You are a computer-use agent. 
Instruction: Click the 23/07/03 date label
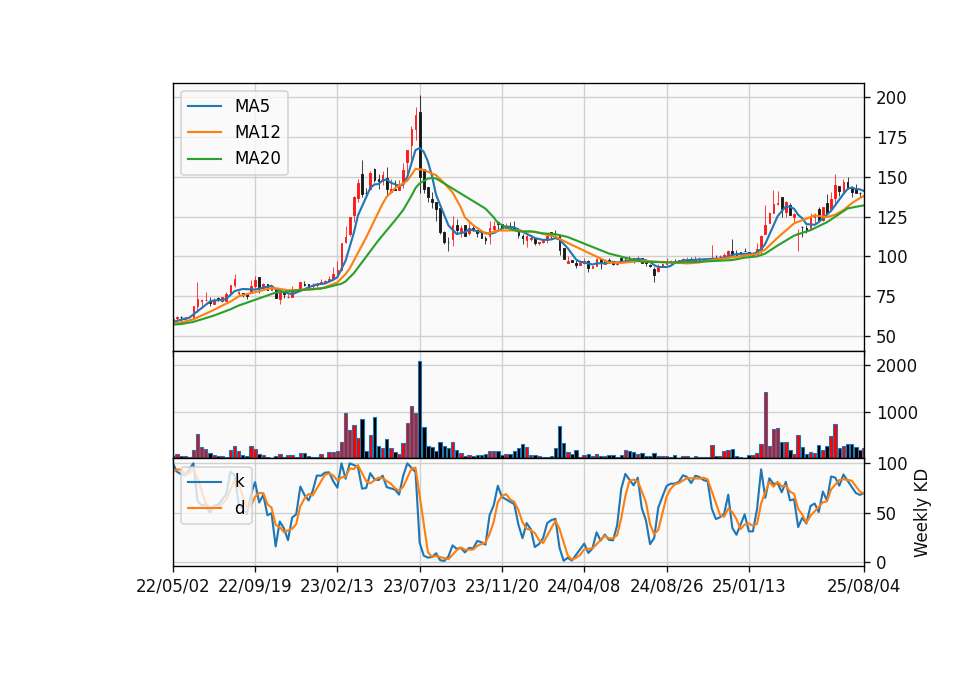[419, 586]
